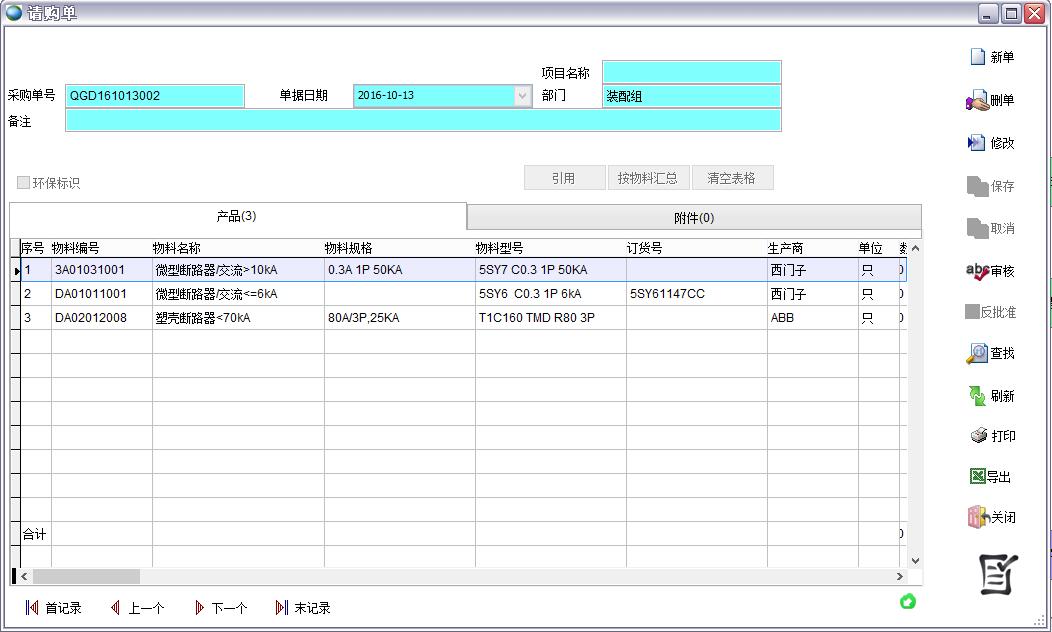Click 末记录 to jump to last record
Screen dimensions: 1052x632
click(303, 607)
